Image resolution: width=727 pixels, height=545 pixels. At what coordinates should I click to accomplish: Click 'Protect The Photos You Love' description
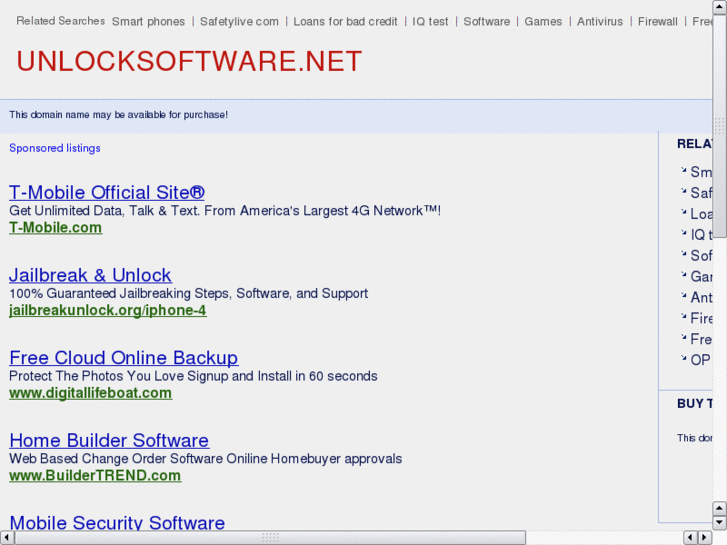pyautogui.click(x=193, y=376)
